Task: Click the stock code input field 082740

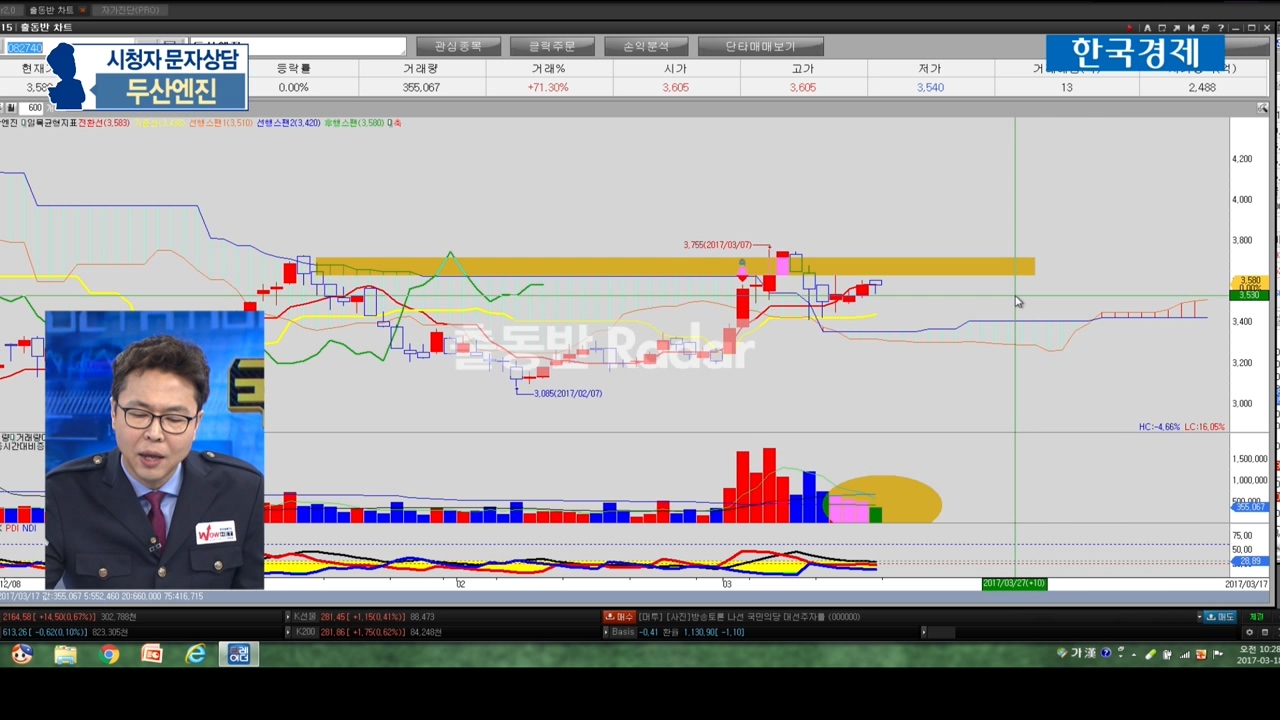Action: coord(25,48)
